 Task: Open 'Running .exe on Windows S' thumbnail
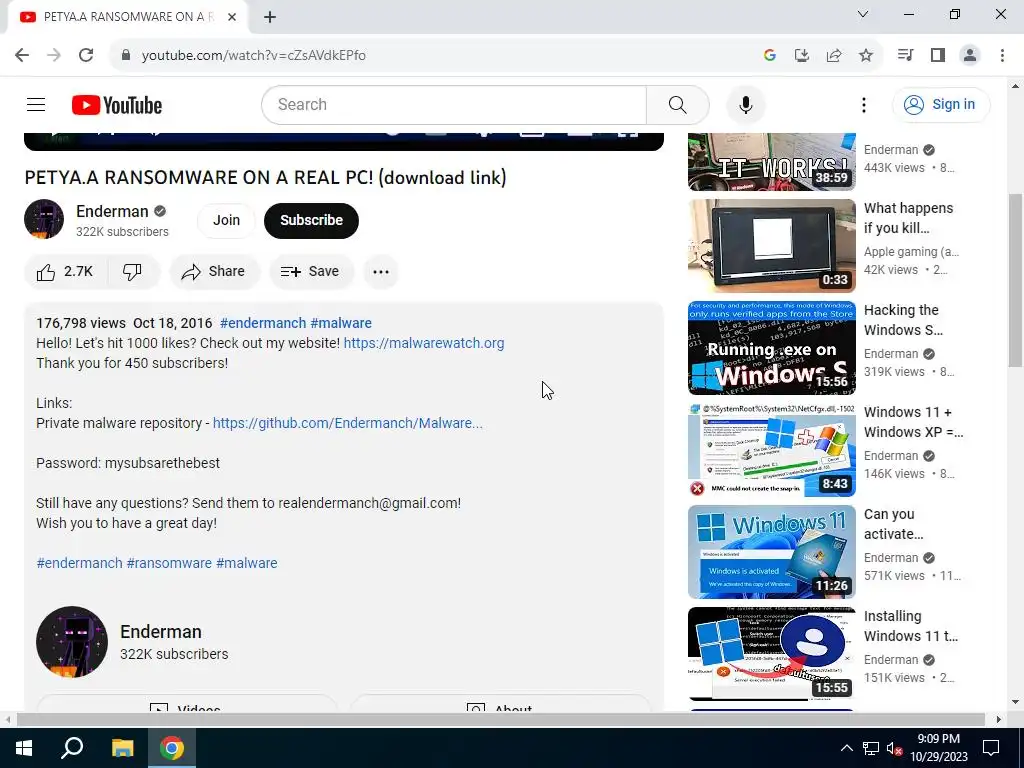pyautogui.click(x=771, y=348)
